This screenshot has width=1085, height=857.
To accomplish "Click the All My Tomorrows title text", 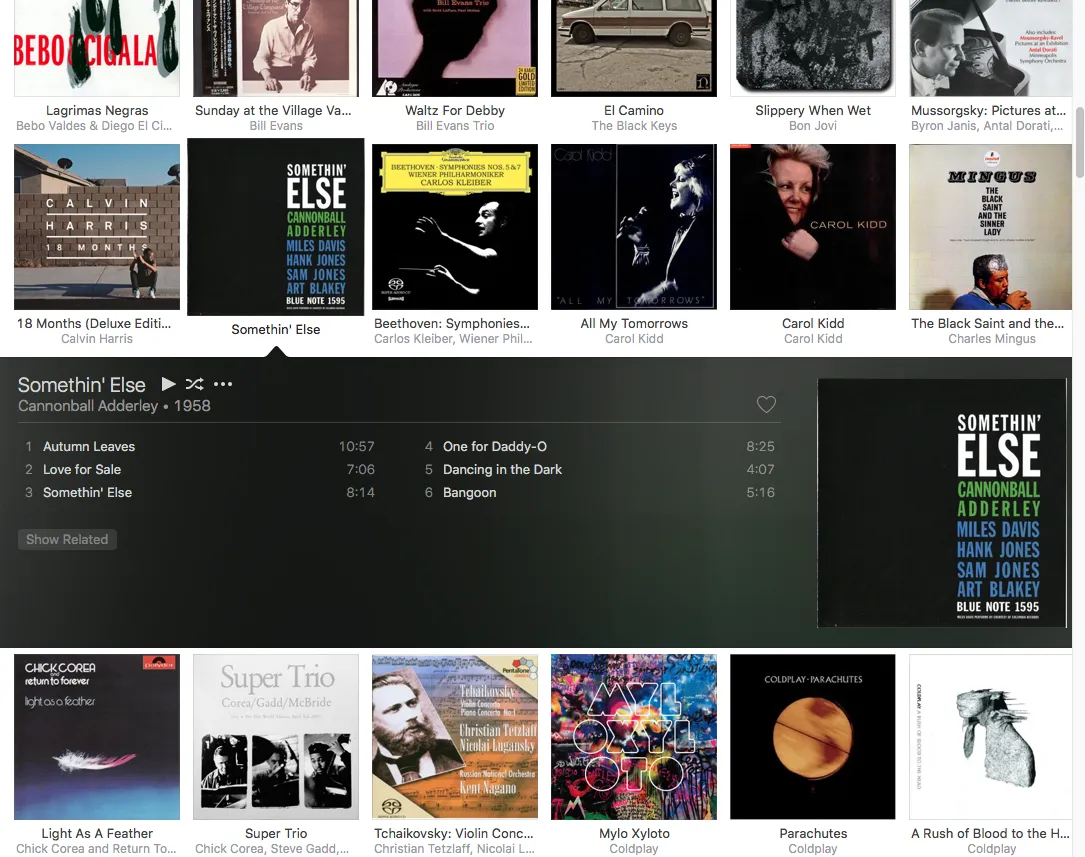I will [x=634, y=324].
